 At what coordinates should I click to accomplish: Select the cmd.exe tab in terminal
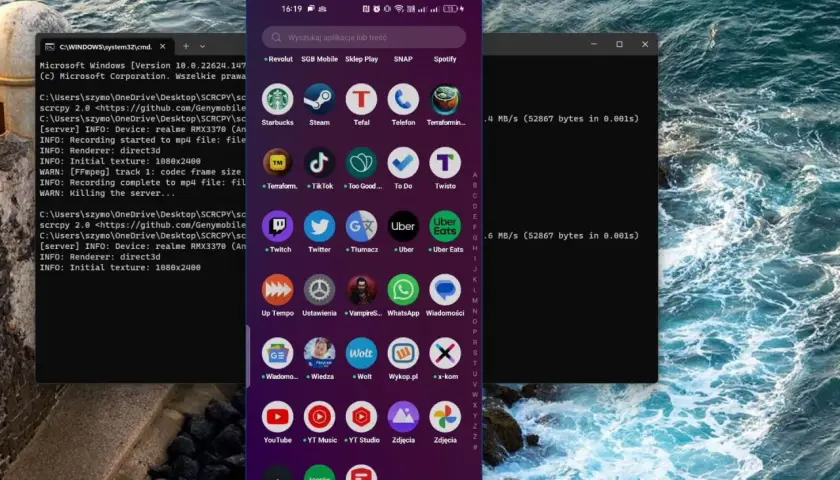[x=106, y=47]
